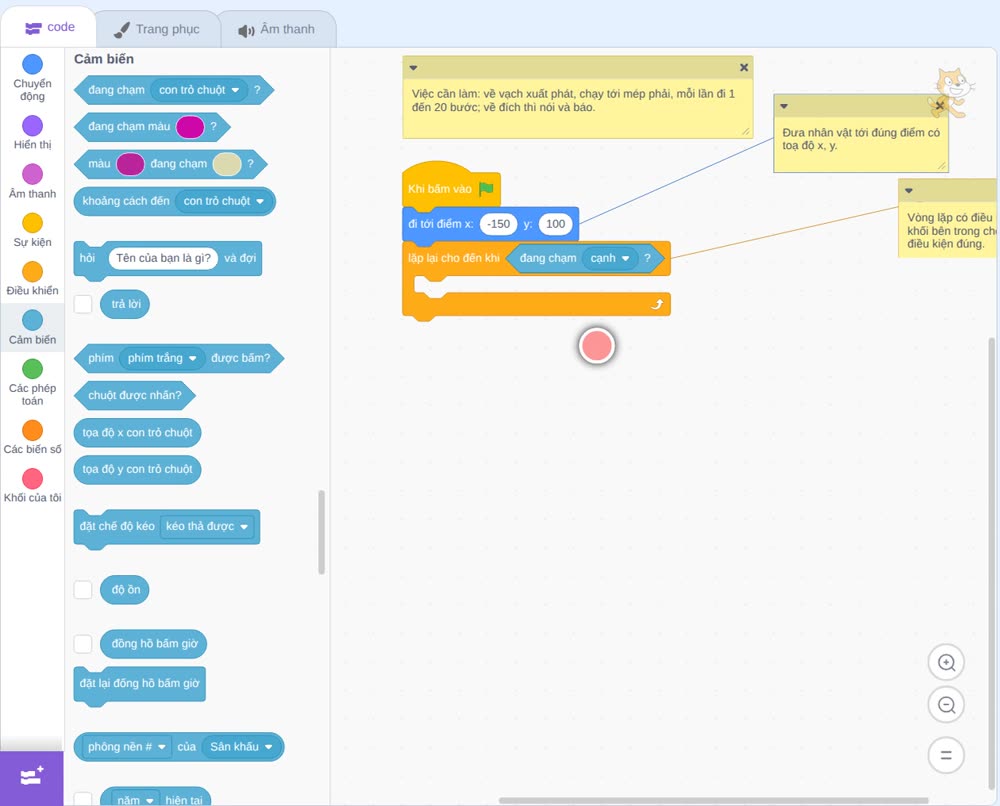This screenshot has height=806, width=1000.
Task: Click the x value field showing -150
Action: [498, 224]
